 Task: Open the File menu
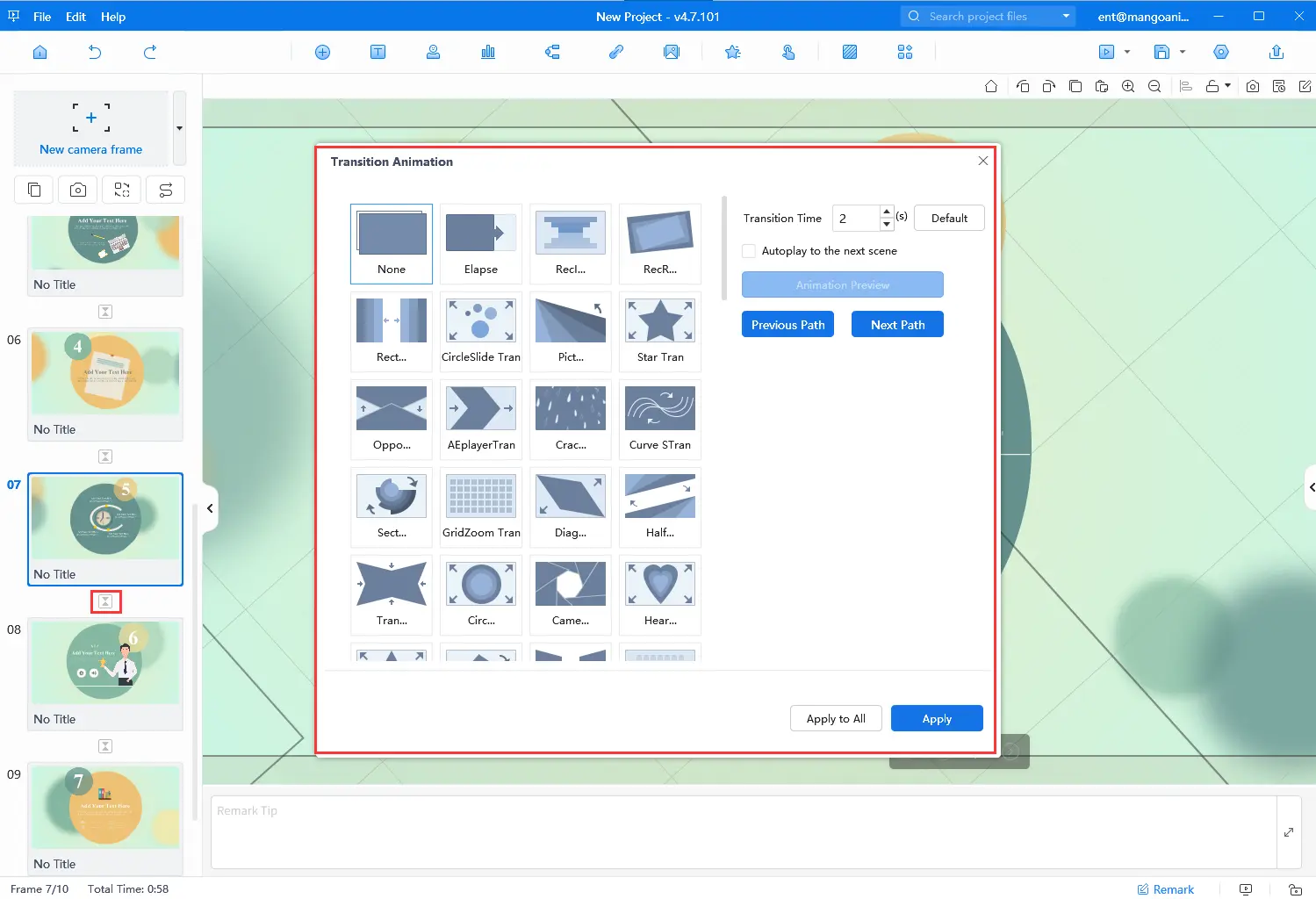[x=42, y=17]
